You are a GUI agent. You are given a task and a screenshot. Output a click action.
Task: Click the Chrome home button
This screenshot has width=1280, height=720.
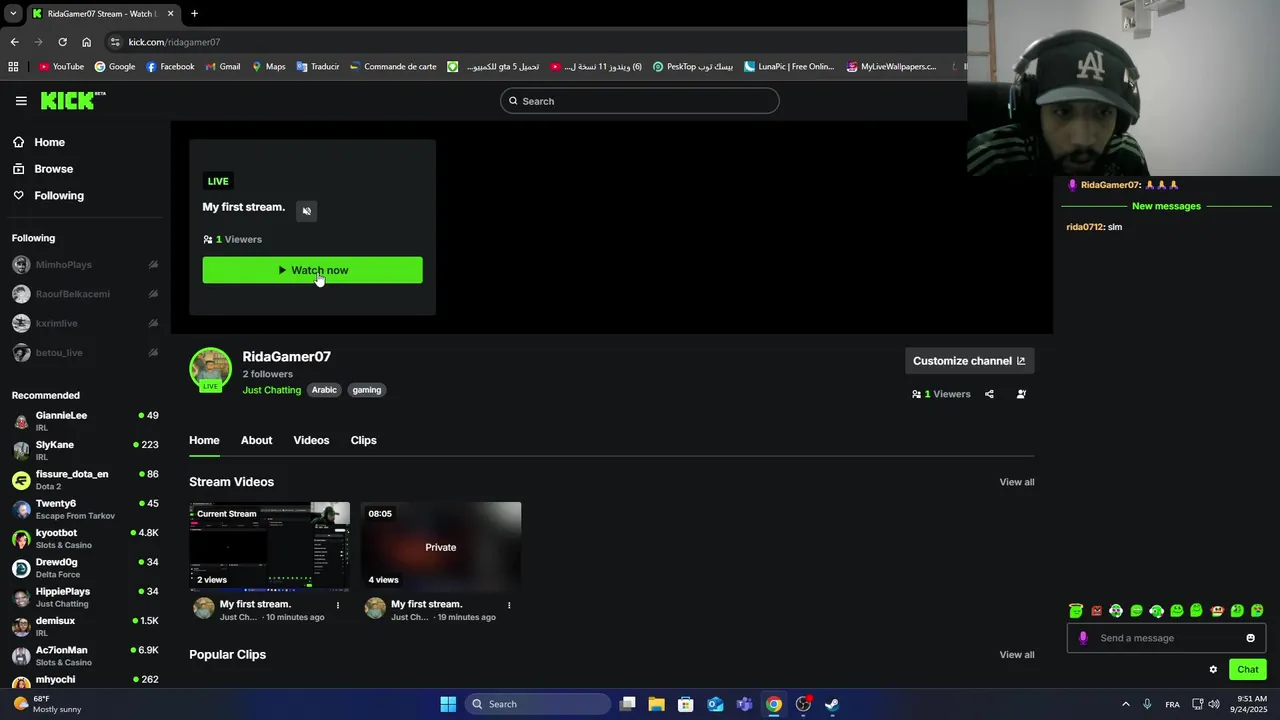(x=87, y=42)
